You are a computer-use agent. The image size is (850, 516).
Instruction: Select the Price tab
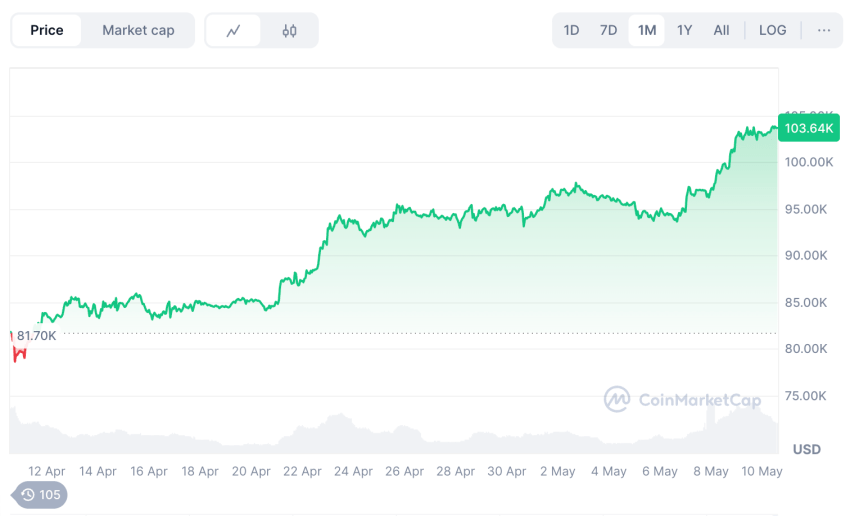tap(47, 30)
